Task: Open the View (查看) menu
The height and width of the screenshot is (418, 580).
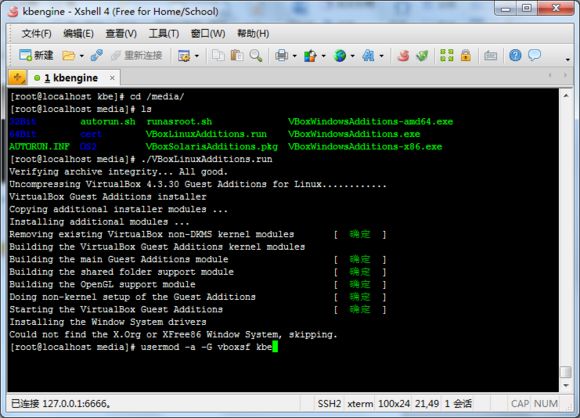Action: tap(121, 34)
